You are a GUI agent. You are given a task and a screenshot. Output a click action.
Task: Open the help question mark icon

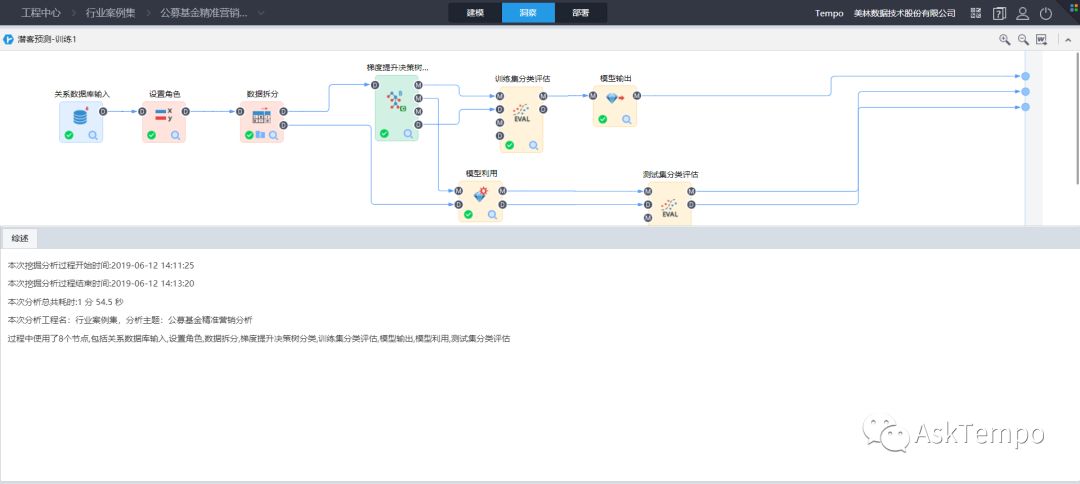(999, 13)
